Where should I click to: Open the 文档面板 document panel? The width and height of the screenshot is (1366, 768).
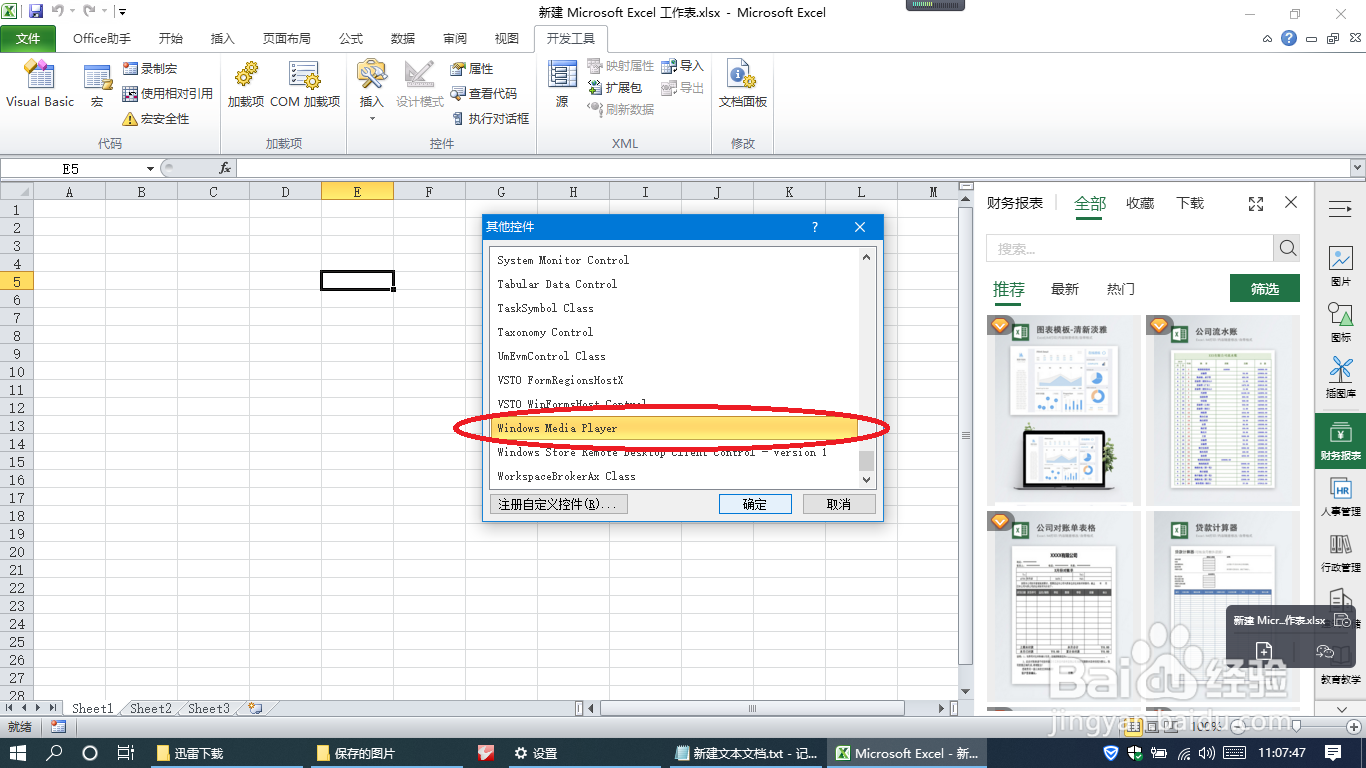(x=743, y=84)
